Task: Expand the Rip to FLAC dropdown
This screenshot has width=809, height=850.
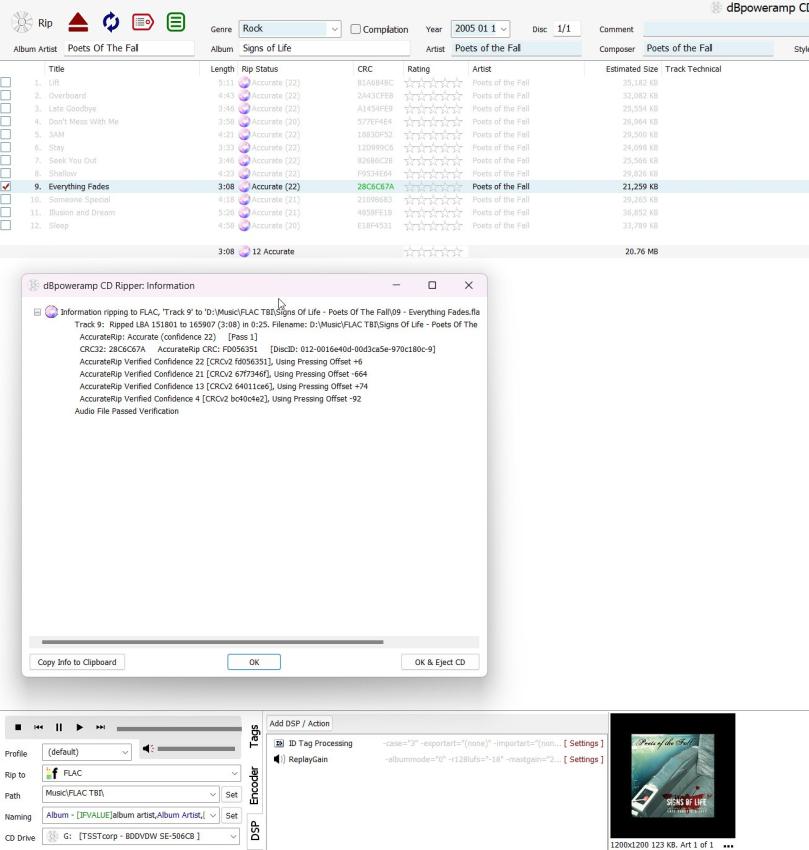Action: pyautogui.click(x=235, y=773)
